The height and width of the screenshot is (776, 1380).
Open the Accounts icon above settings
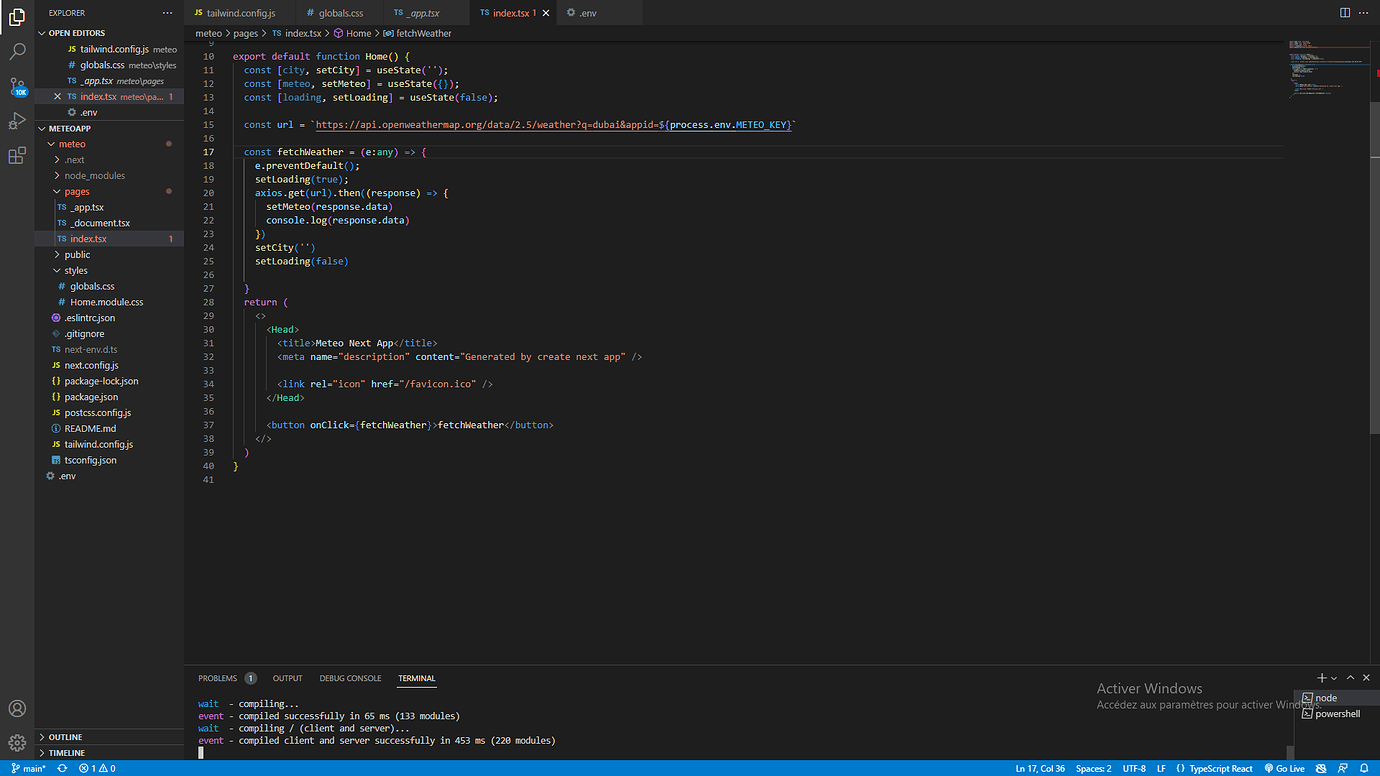coord(18,708)
